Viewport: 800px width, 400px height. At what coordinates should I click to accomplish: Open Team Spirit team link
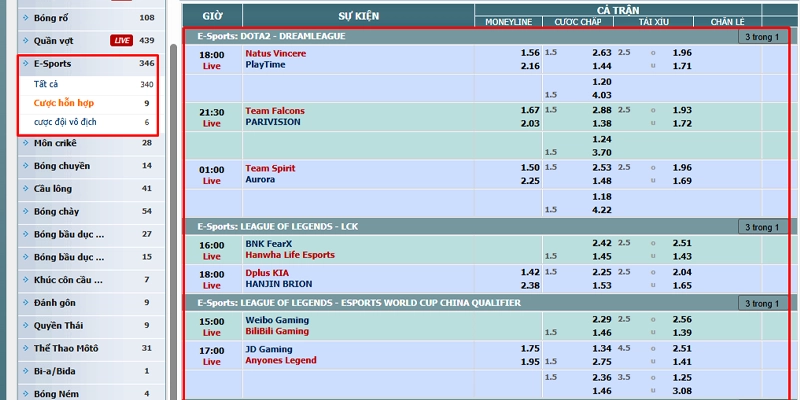pos(270,168)
